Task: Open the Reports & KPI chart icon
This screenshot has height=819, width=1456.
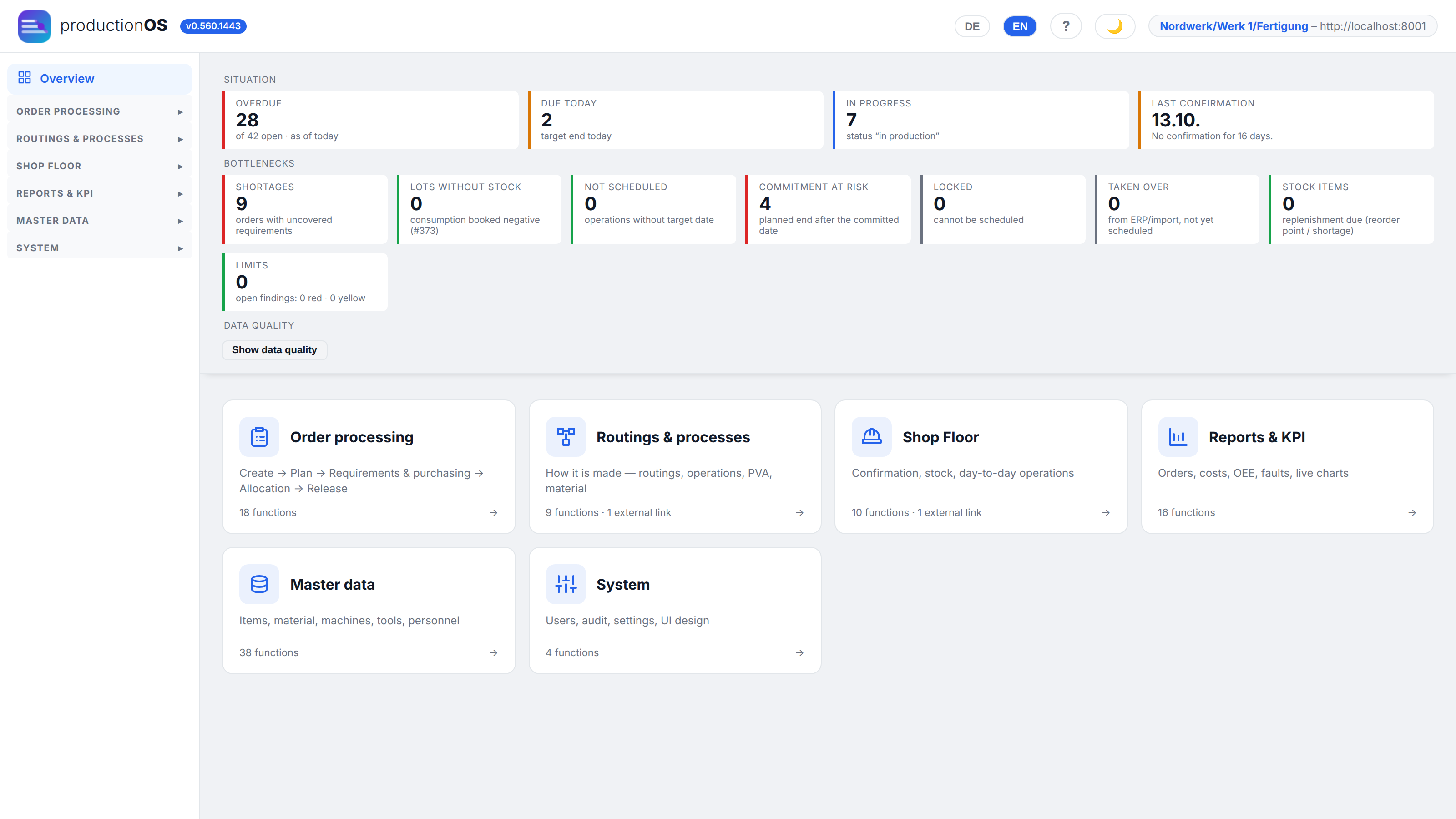Action: coord(1178,437)
